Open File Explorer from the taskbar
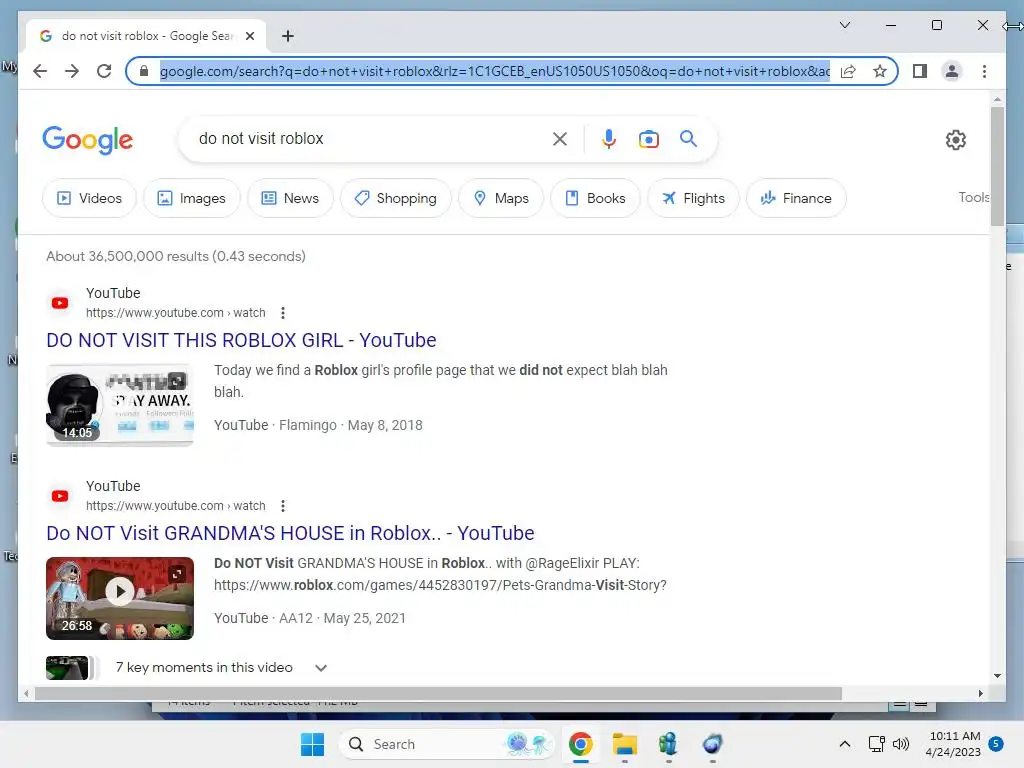The height and width of the screenshot is (768, 1024). tap(624, 744)
